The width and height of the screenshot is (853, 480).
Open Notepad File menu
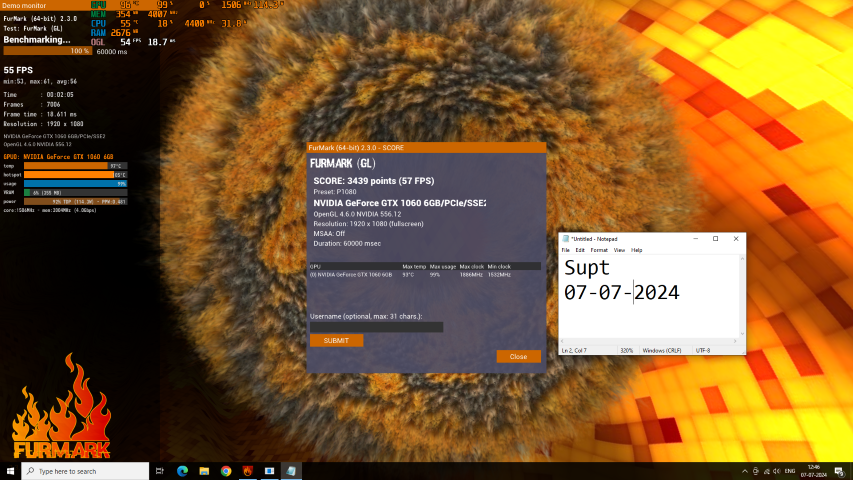[x=566, y=250]
